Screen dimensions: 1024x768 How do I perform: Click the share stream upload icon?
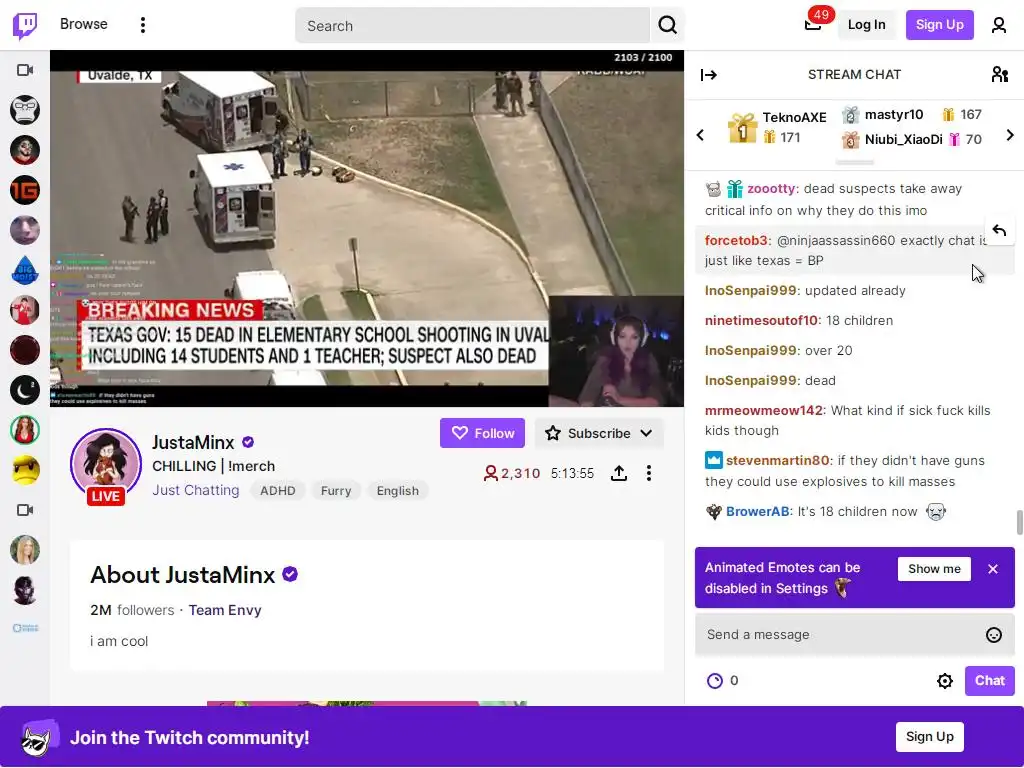point(619,473)
